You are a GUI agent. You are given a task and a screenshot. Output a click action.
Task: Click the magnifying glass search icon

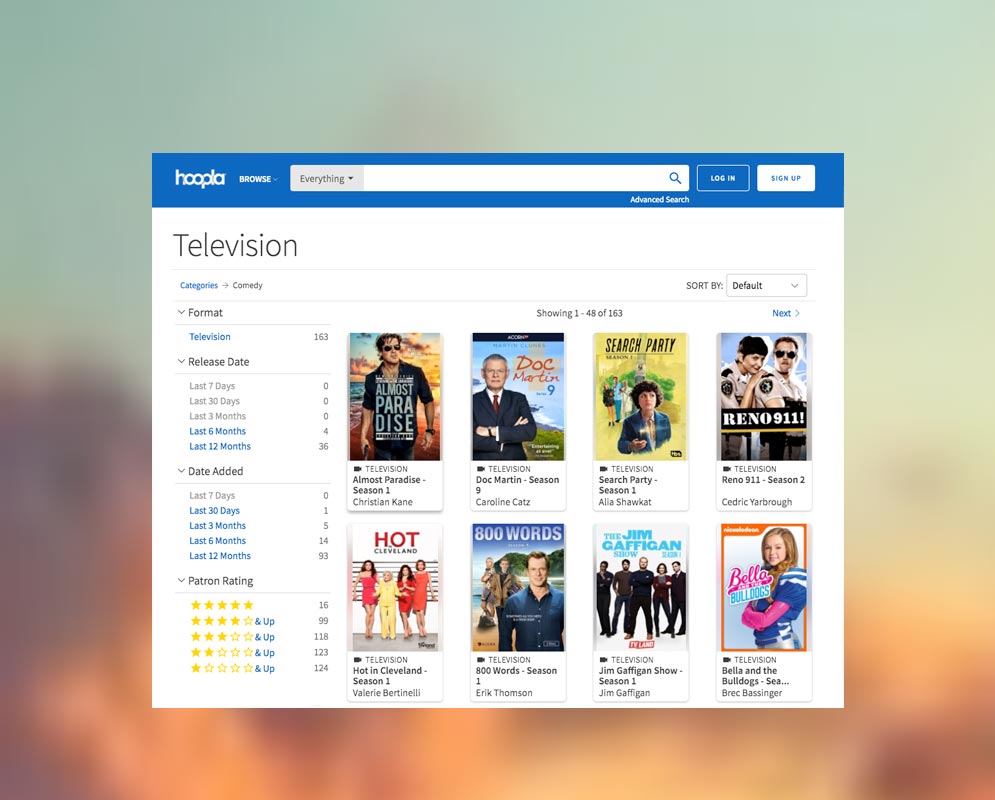(675, 178)
